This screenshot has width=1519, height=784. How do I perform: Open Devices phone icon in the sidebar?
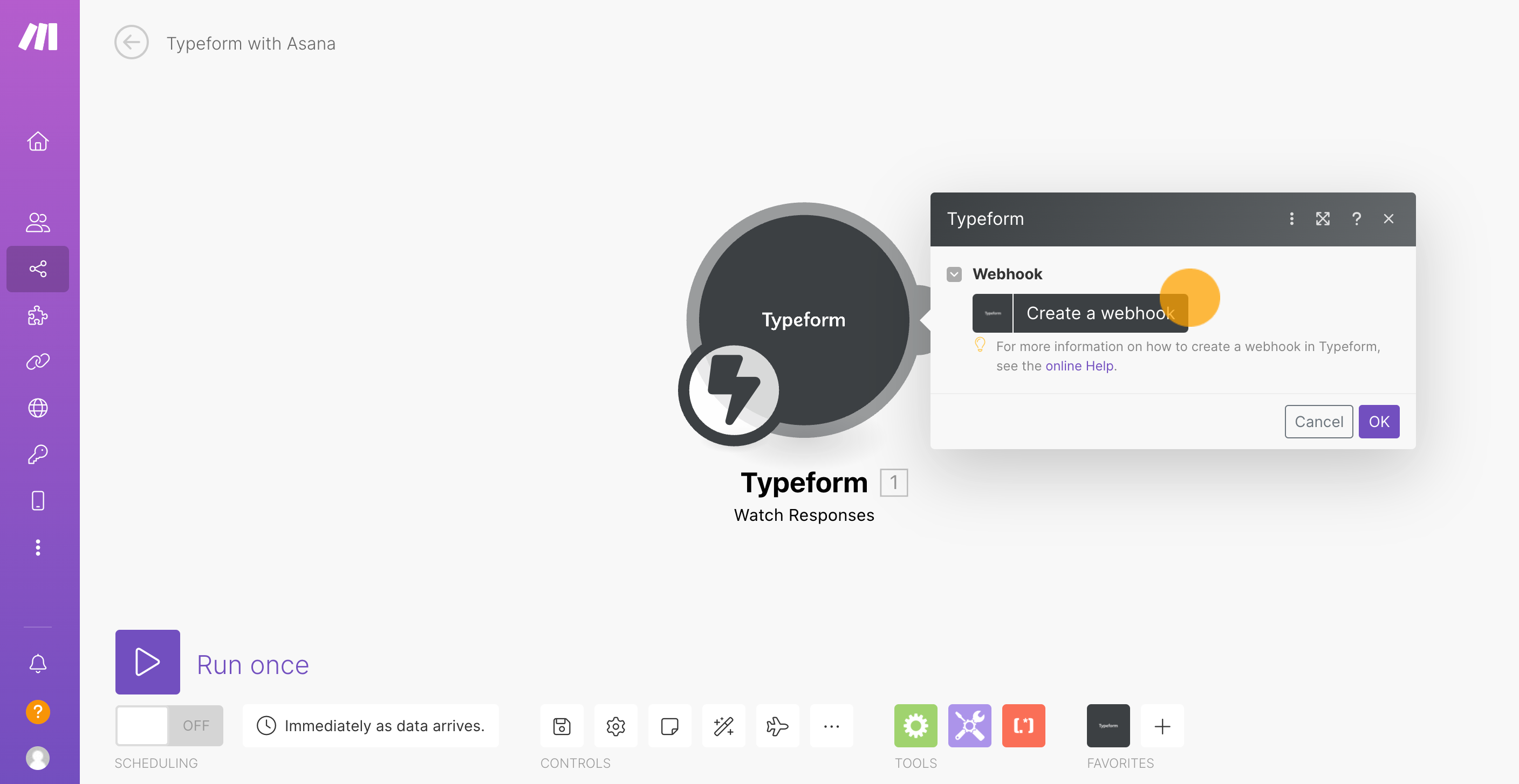tap(38, 500)
